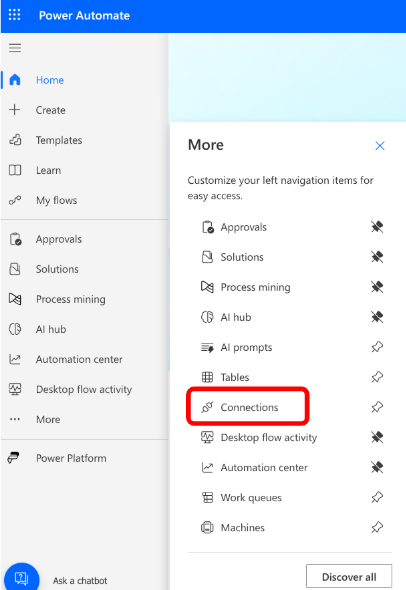
Task: Go to Learn in sidebar
Action: (x=48, y=170)
